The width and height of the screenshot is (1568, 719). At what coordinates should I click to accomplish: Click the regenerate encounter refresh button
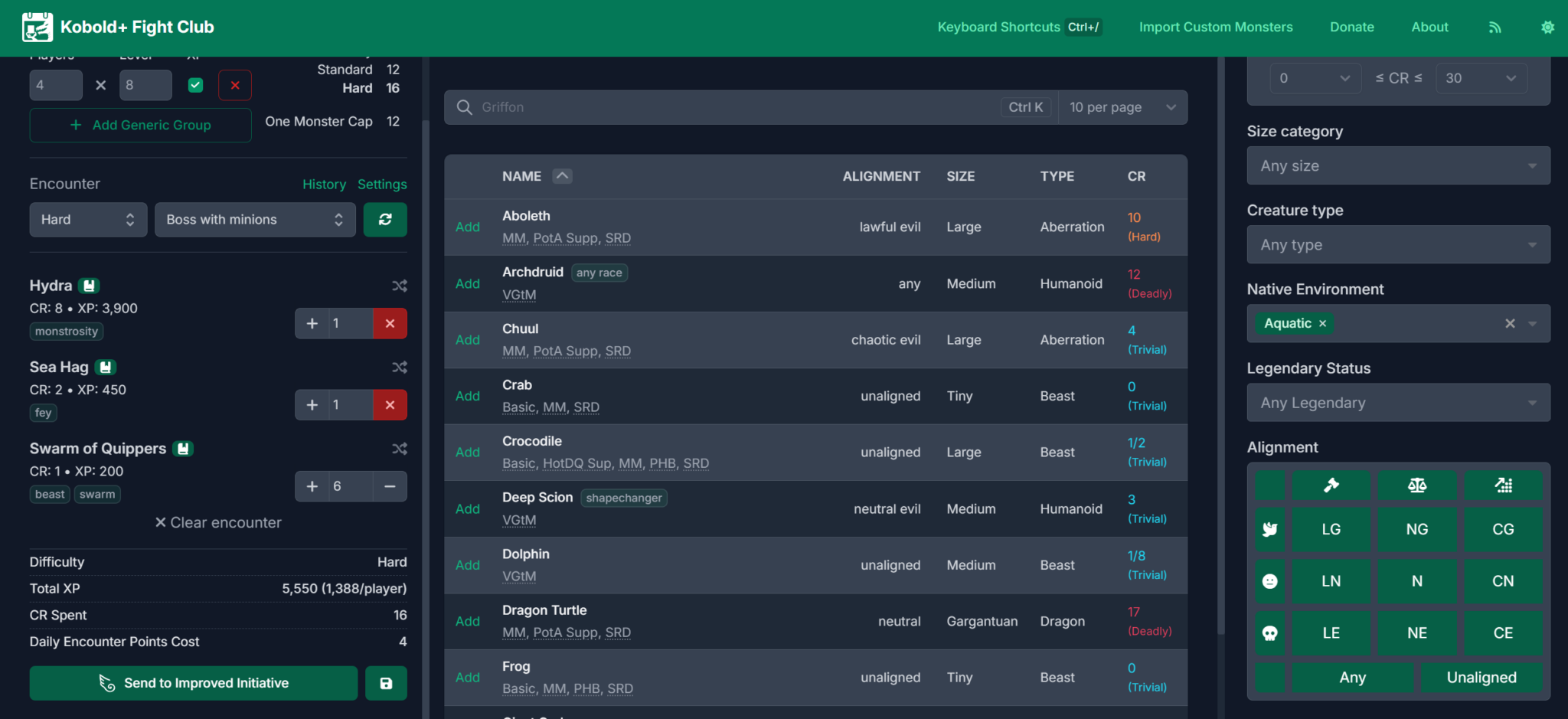pos(385,220)
